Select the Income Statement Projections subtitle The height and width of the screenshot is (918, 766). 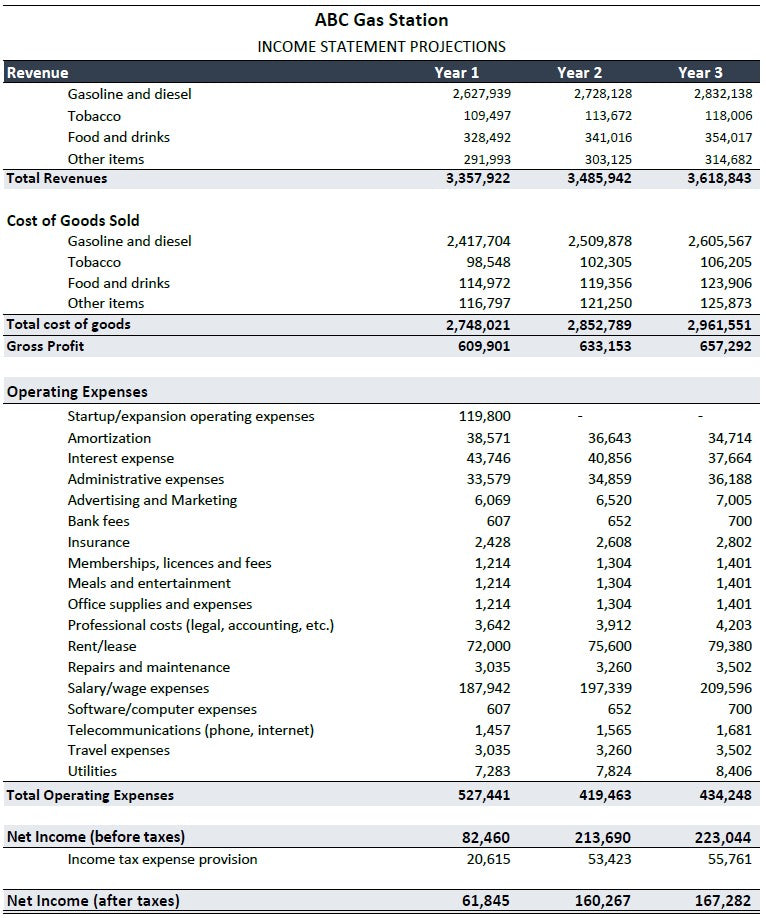tap(381, 46)
